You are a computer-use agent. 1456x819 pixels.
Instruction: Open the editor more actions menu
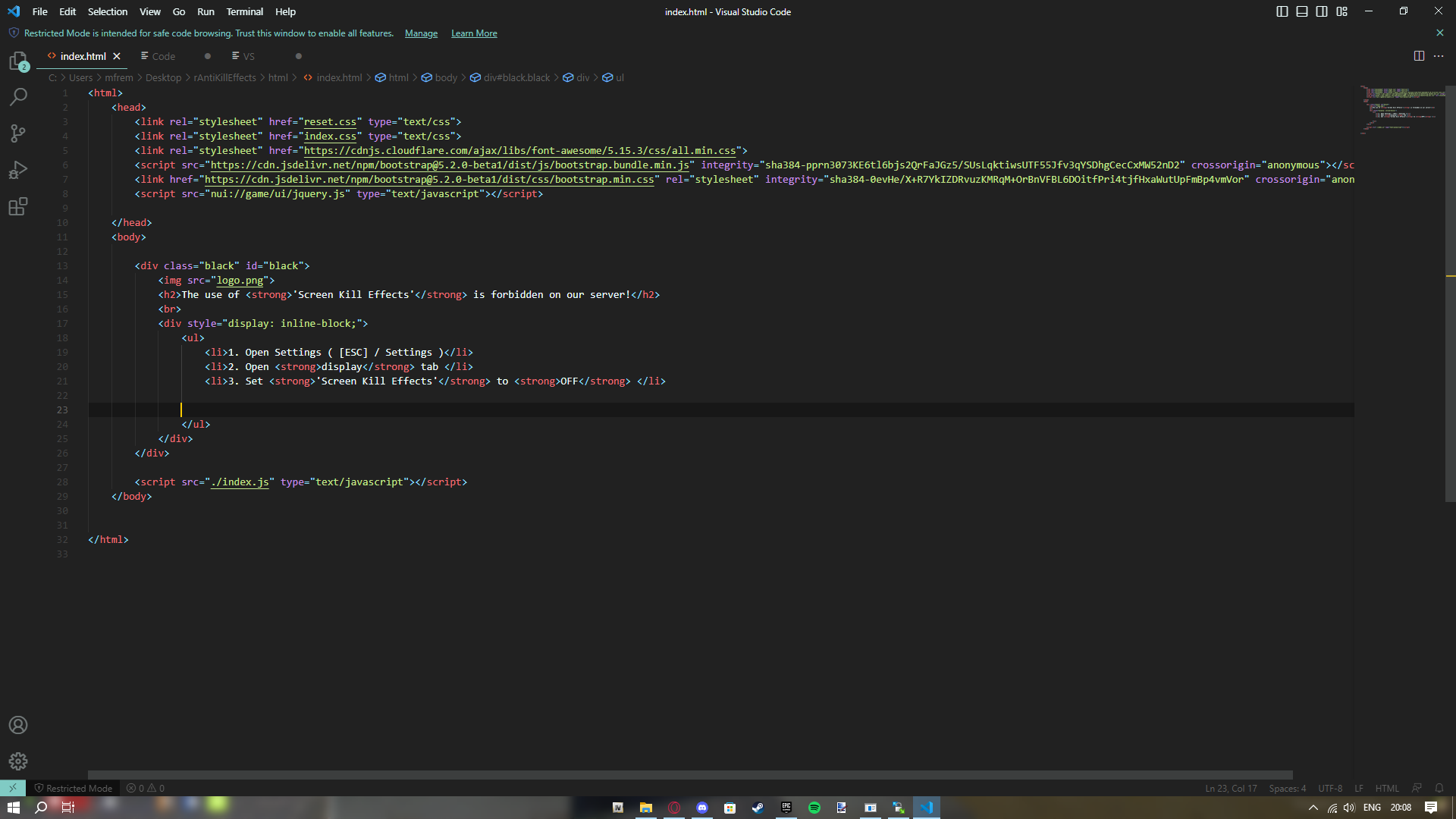point(1439,55)
